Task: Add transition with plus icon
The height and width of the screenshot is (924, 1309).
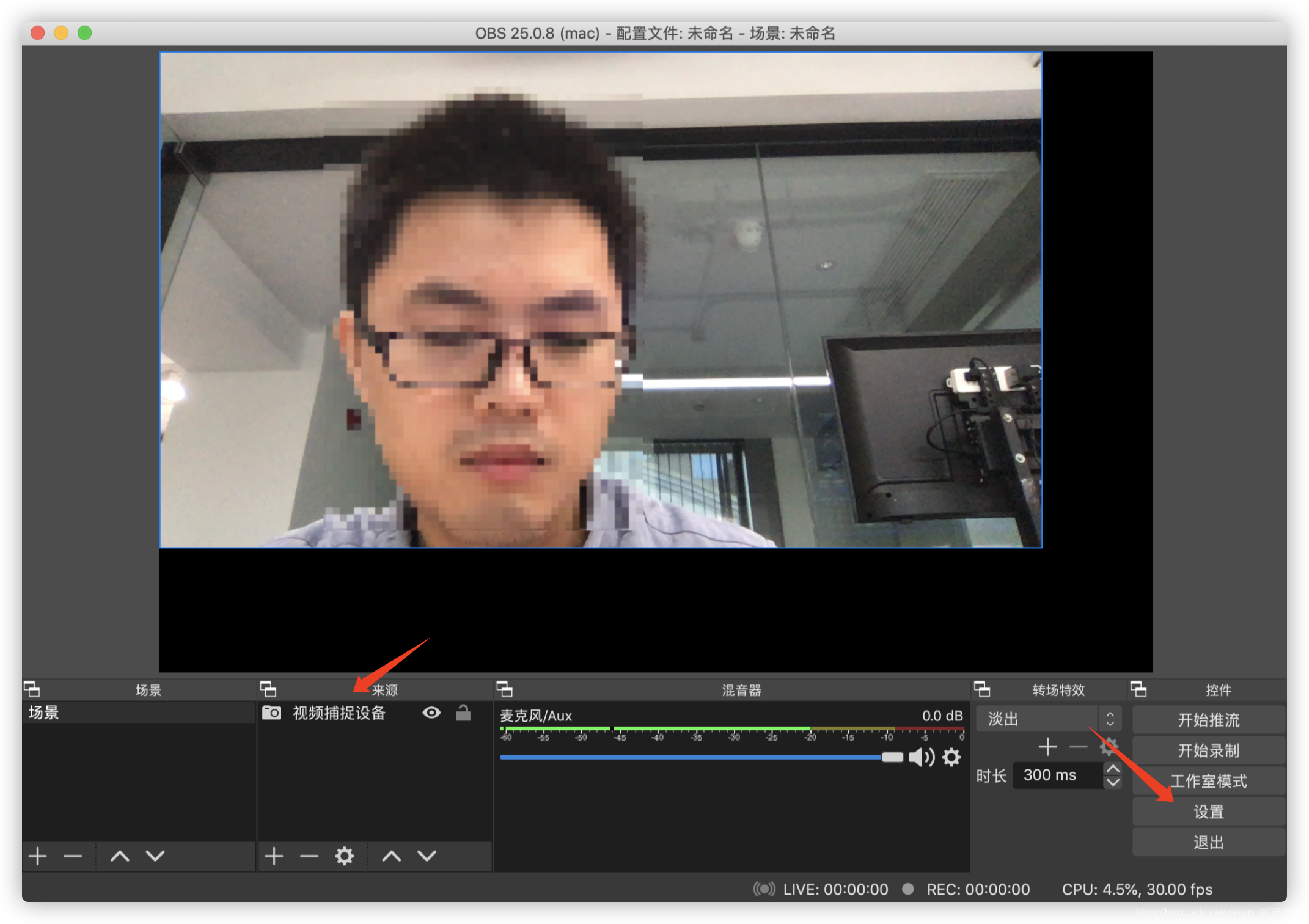Action: (1047, 747)
